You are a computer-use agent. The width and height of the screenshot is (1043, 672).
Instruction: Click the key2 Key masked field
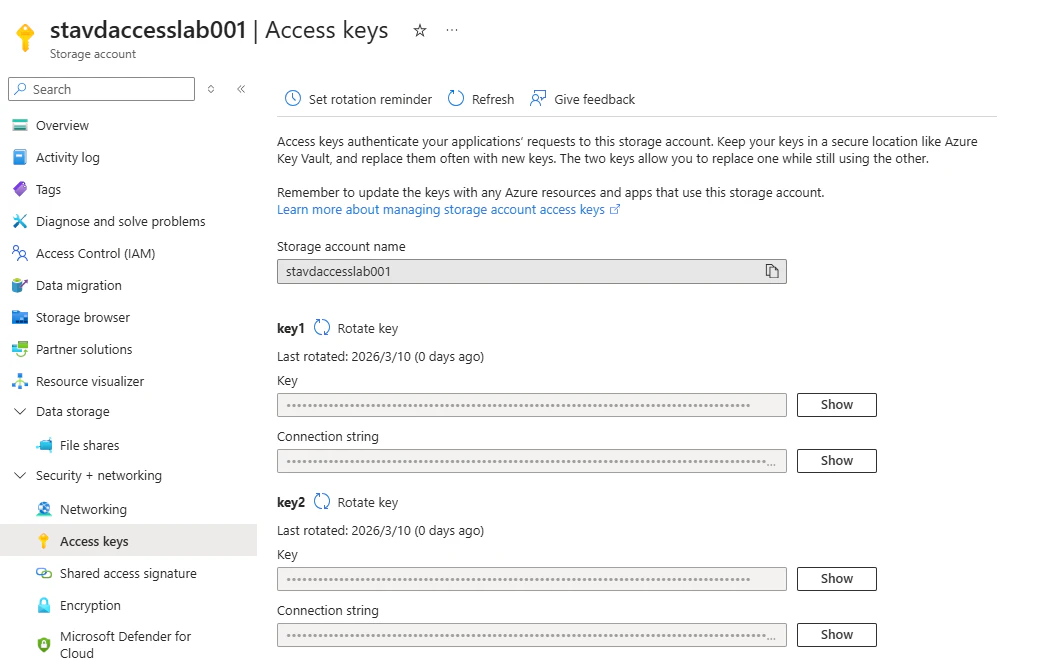pyautogui.click(x=531, y=578)
